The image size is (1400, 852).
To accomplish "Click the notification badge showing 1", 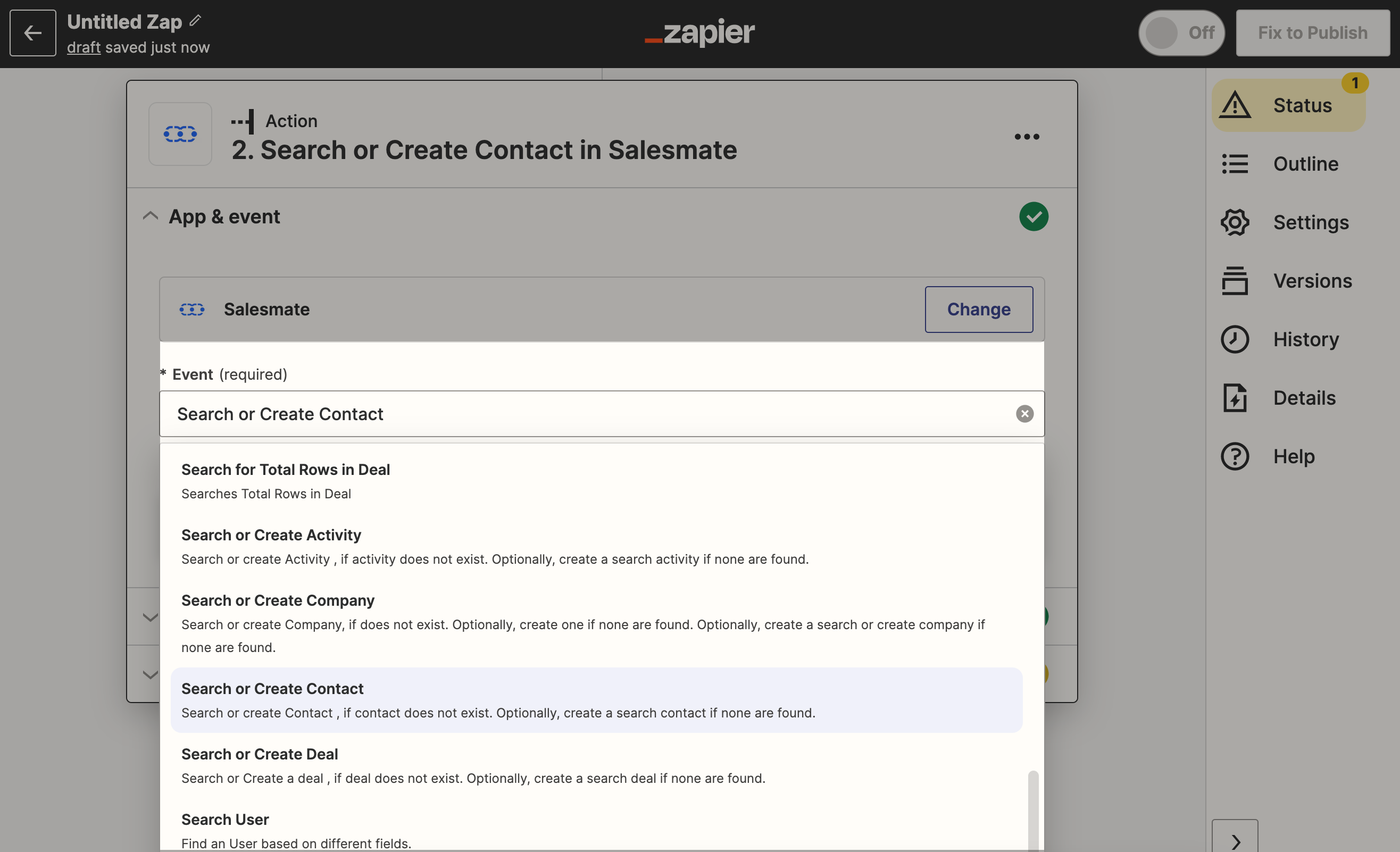I will click(x=1355, y=83).
